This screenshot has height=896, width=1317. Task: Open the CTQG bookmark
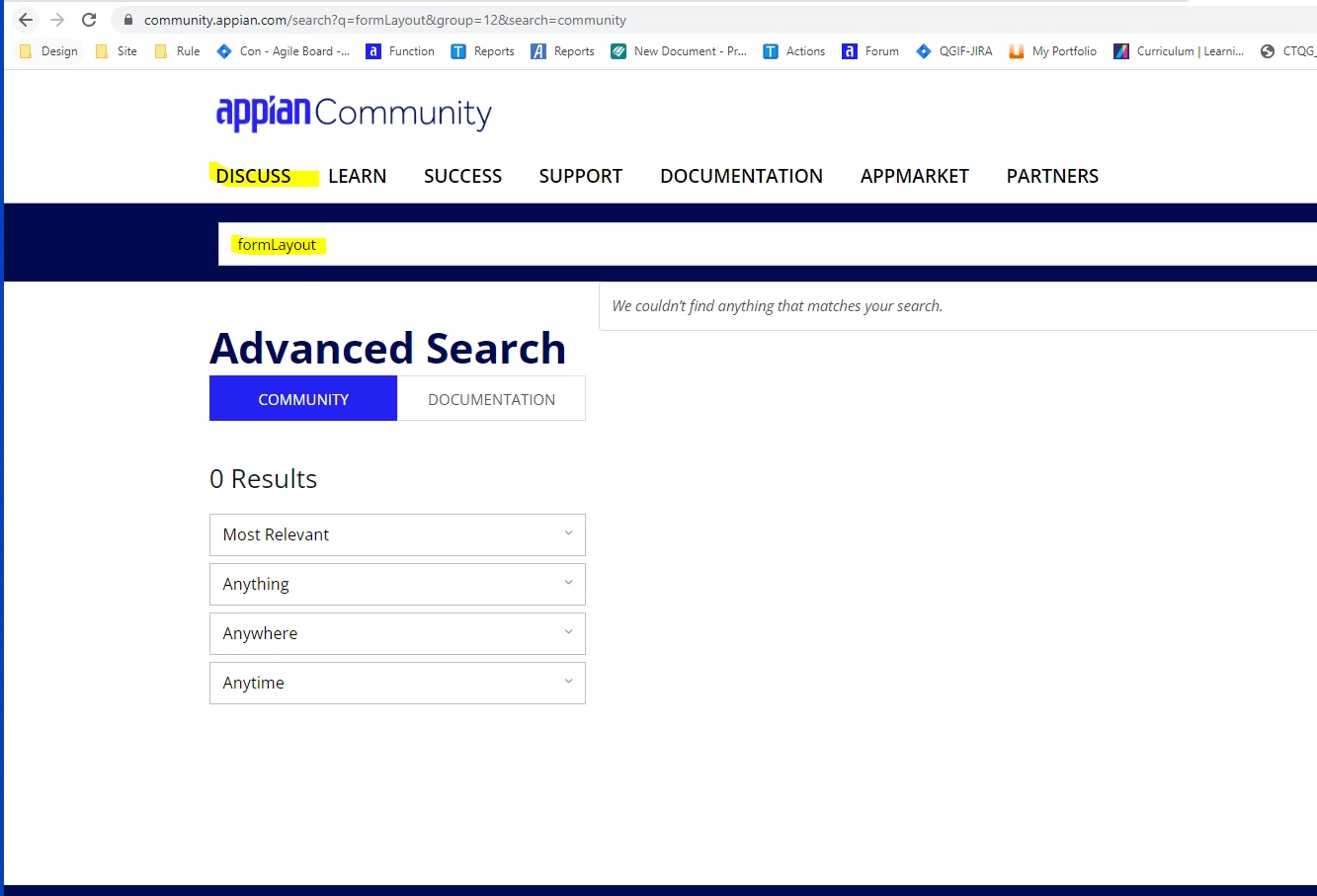tap(1288, 51)
